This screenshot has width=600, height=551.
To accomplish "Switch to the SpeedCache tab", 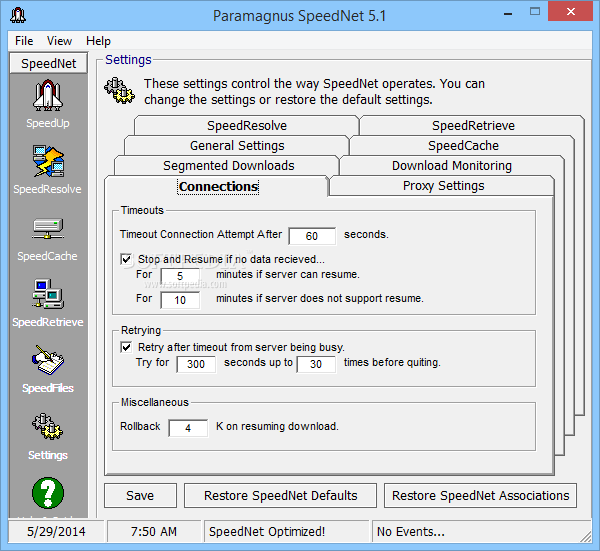I will 463,145.
